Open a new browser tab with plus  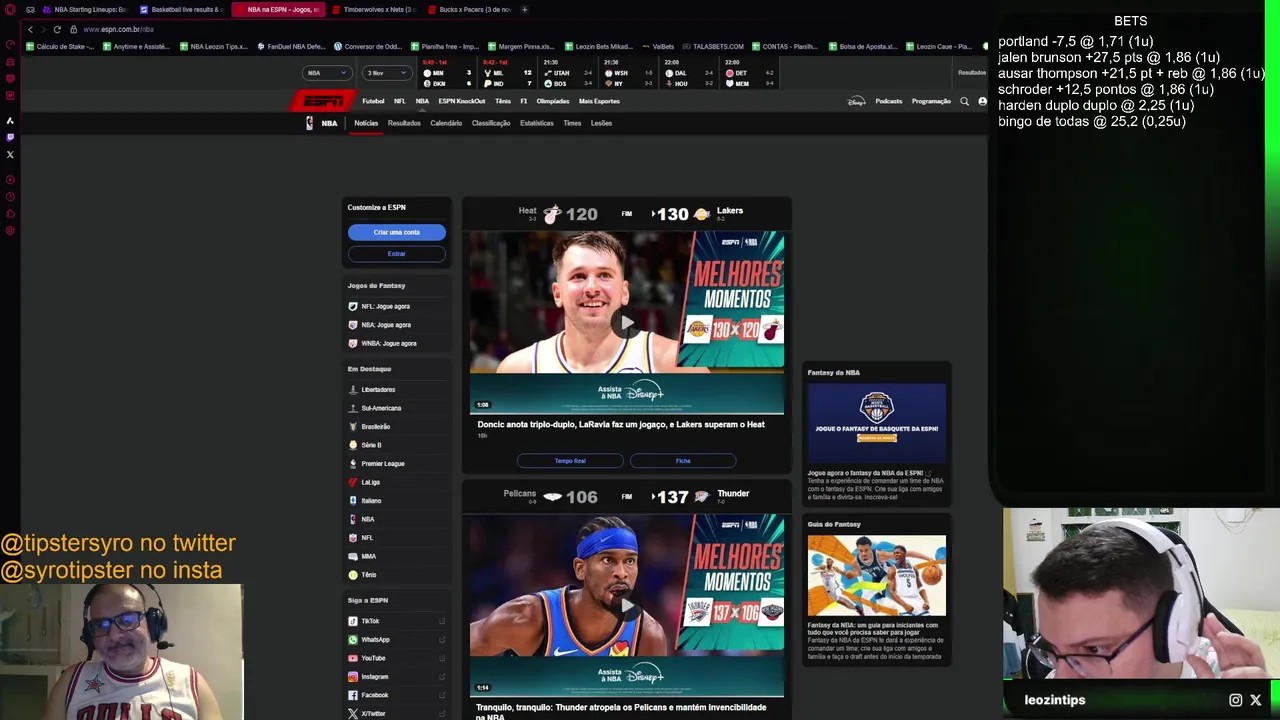click(525, 9)
